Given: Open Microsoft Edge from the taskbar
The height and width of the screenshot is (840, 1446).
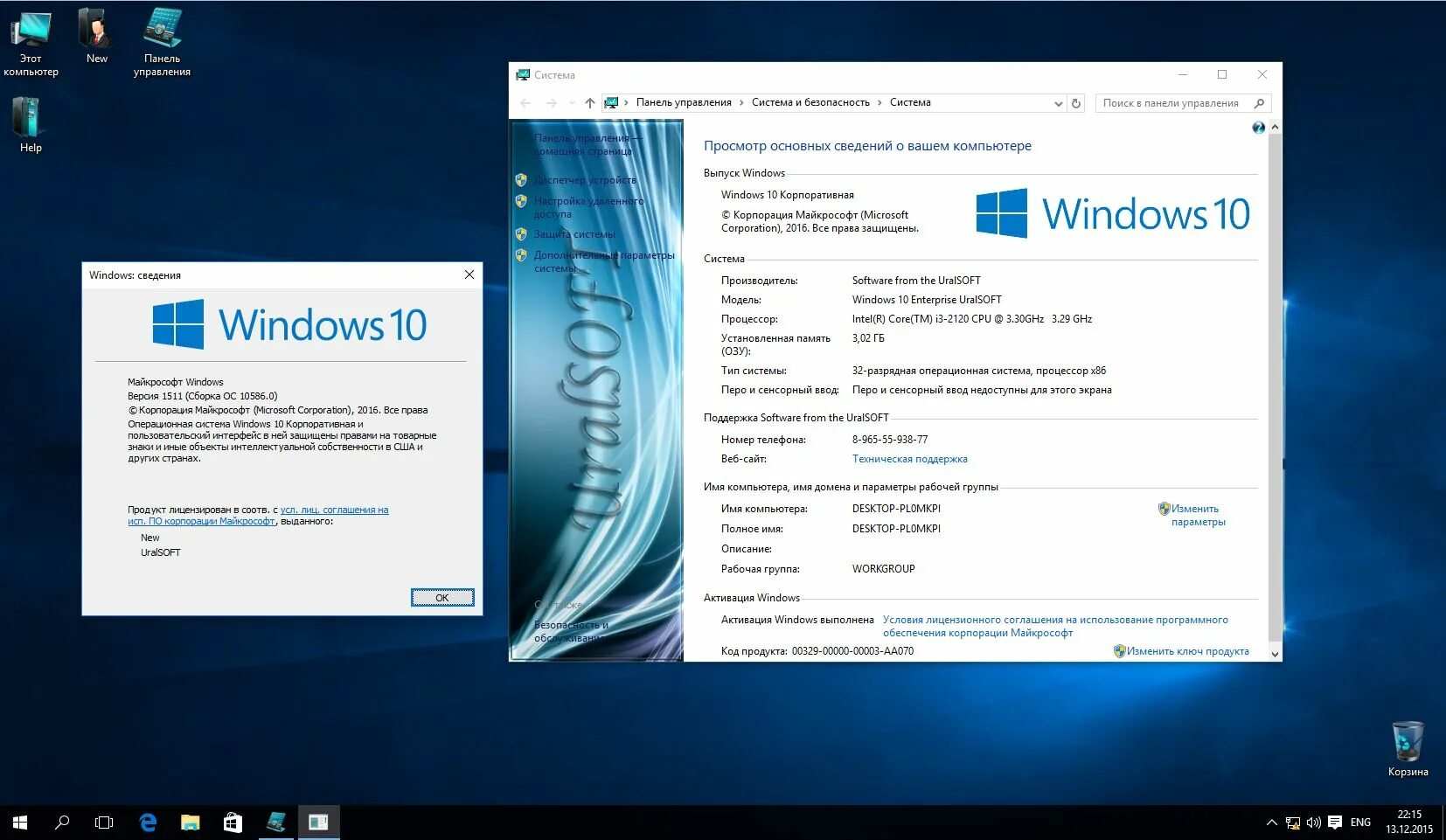Looking at the screenshot, I should (148, 822).
